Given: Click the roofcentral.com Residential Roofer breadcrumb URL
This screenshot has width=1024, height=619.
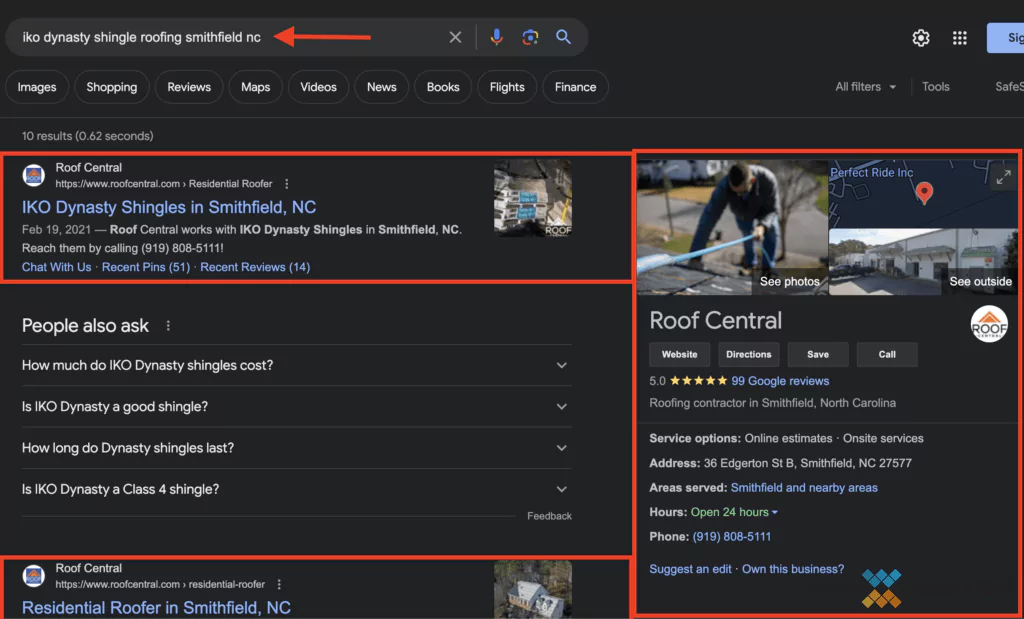Looking at the screenshot, I should [164, 184].
